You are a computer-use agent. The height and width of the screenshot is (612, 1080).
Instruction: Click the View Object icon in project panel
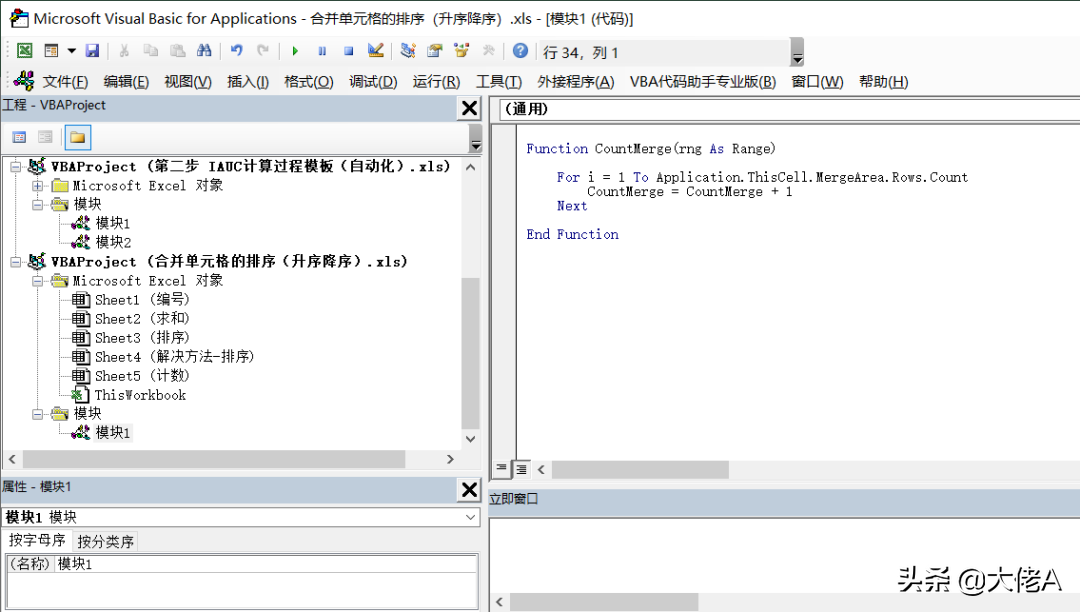45,137
